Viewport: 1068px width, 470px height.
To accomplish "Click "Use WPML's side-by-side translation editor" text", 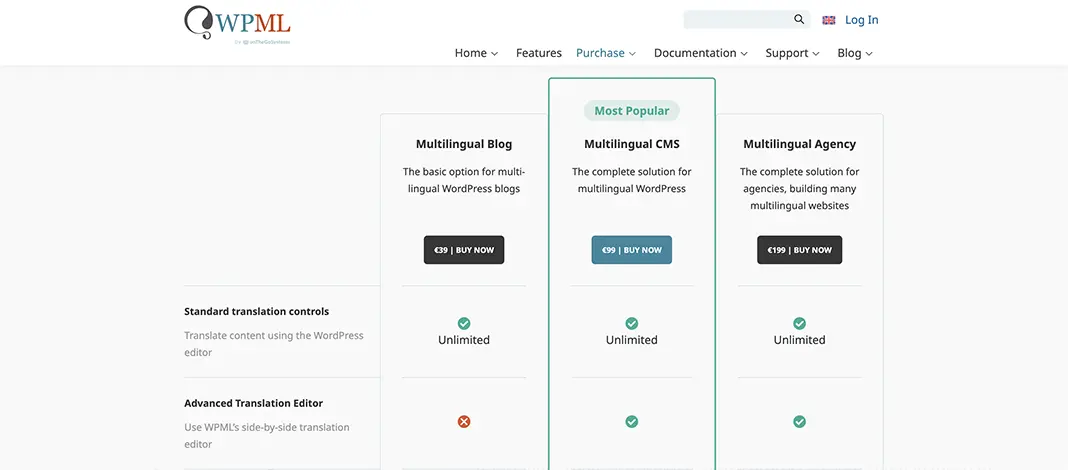I will [266, 436].
